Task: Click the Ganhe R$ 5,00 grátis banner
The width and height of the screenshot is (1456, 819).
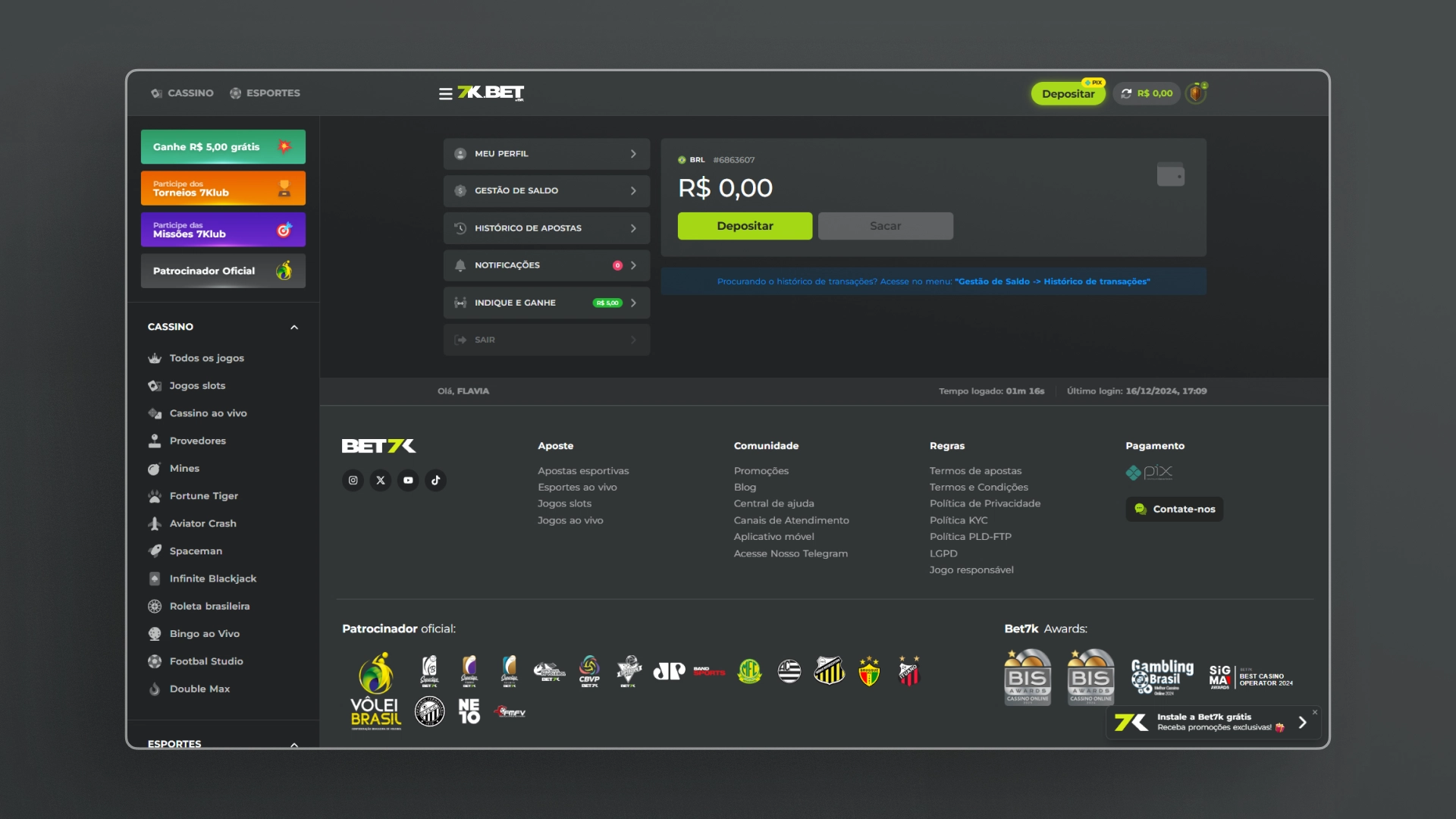Action: click(x=223, y=147)
